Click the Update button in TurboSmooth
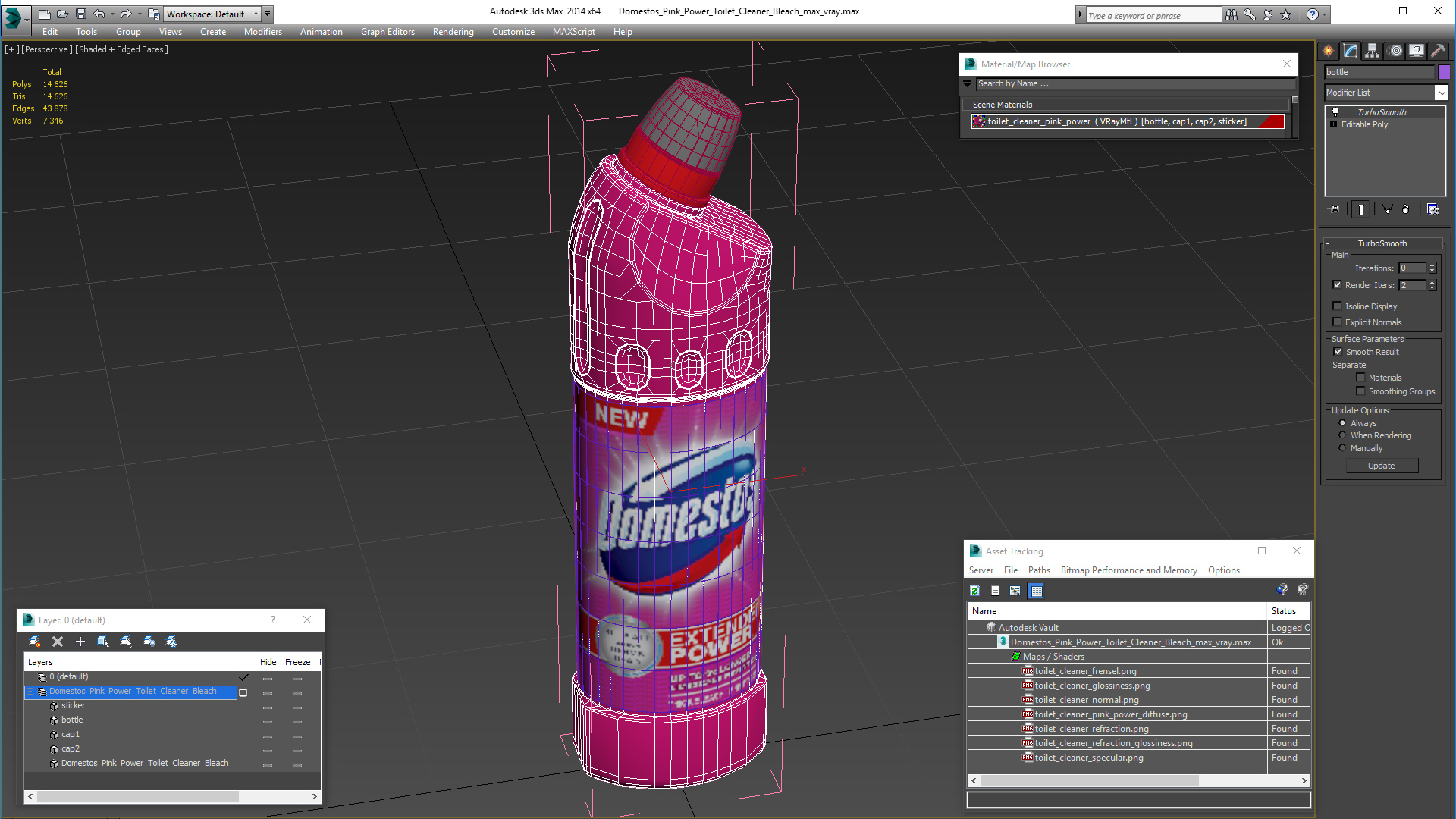Viewport: 1456px width, 819px height. pos(1382,466)
